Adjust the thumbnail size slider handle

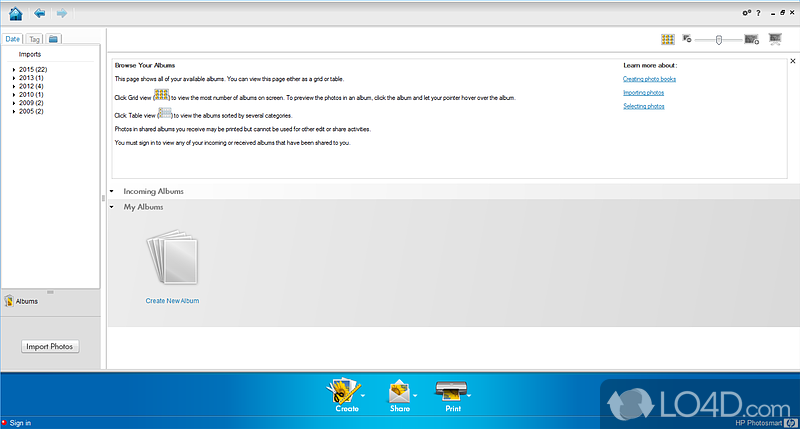718,40
